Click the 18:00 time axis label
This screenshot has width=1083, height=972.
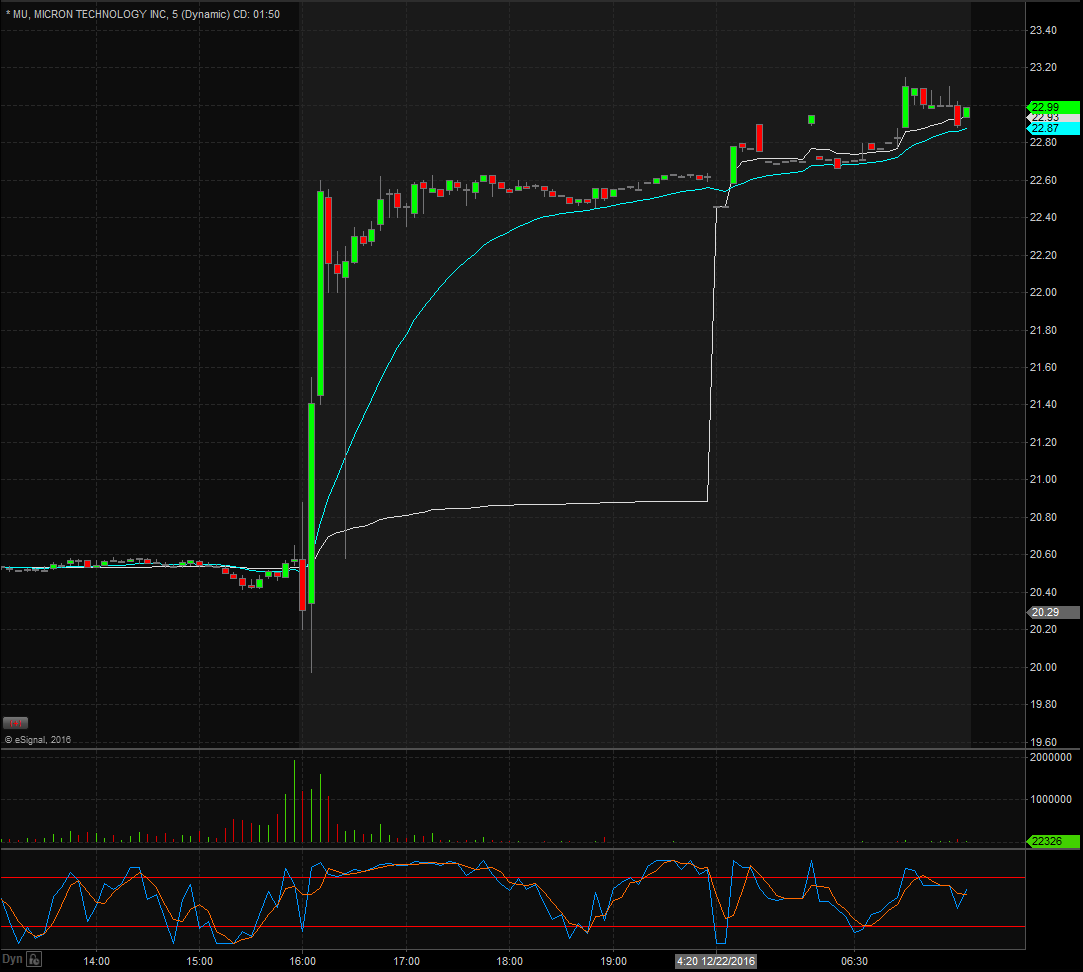[510, 961]
